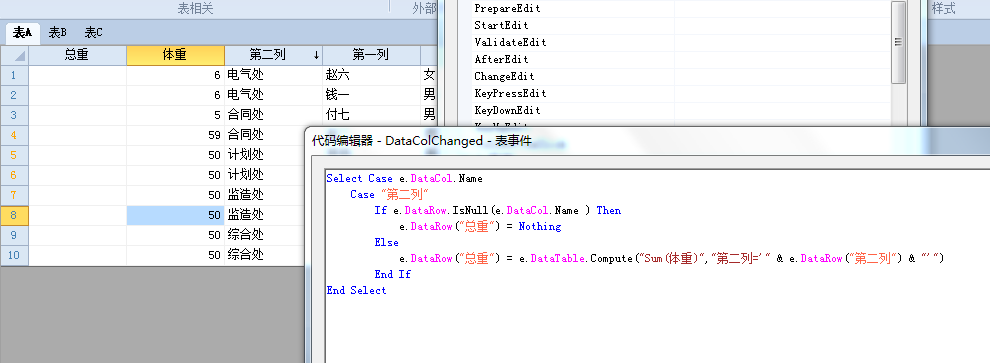Select all via grid corner triangle
Image resolution: width=990 pixels, height=363 pixels.
(x=15, y=56)
